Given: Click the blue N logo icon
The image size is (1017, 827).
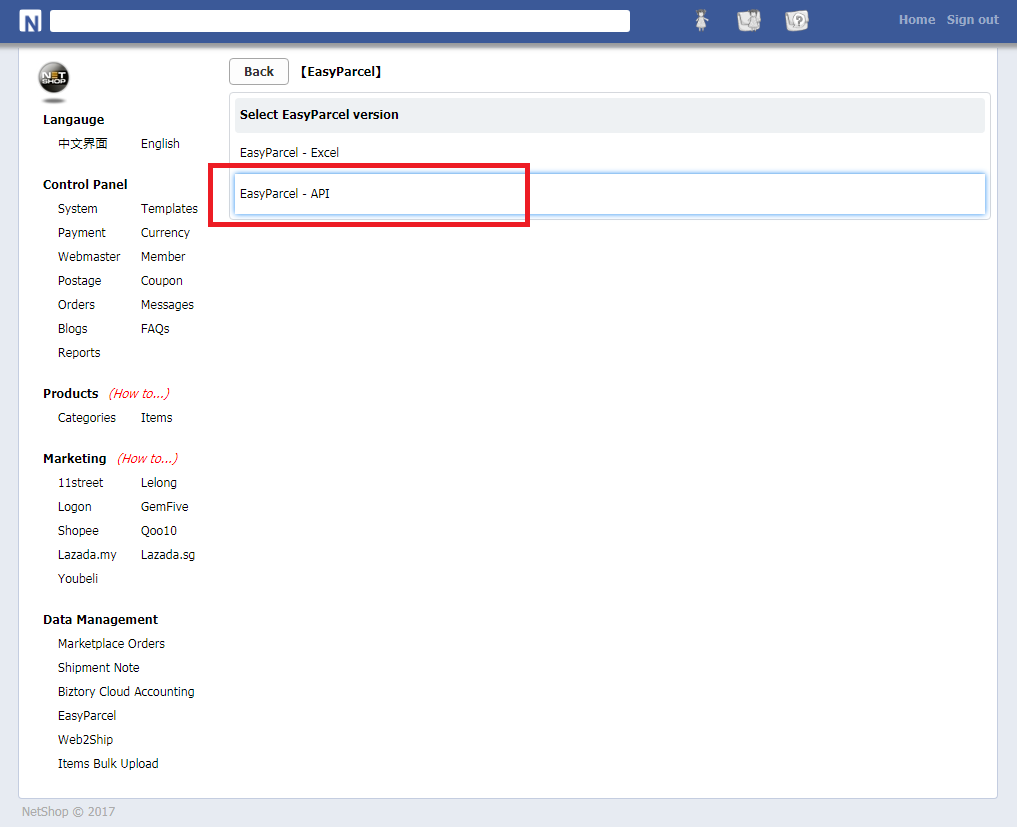Looking at the screenshot, I should point(30,21).
